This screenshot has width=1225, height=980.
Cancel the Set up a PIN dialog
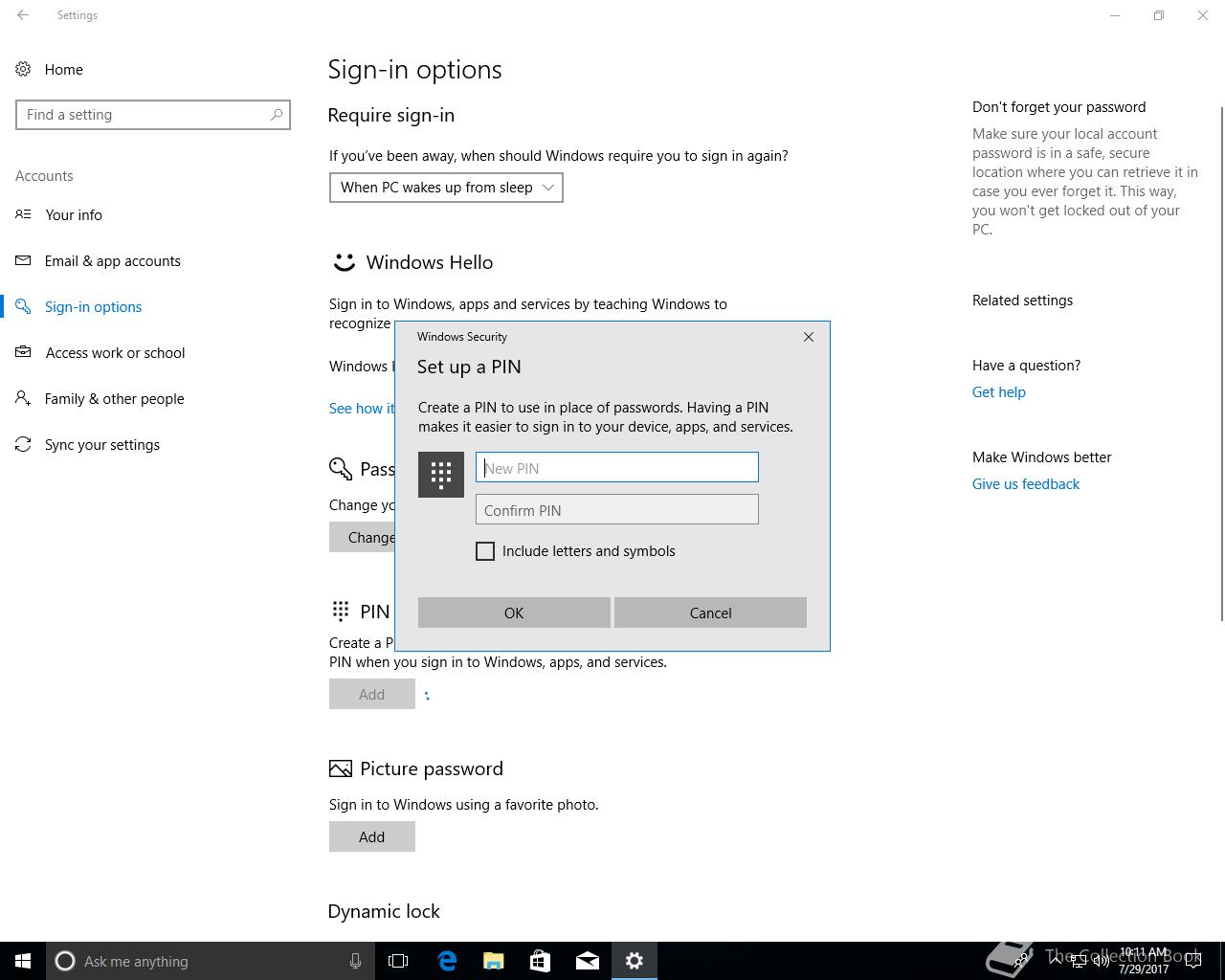tap(710, 612)
